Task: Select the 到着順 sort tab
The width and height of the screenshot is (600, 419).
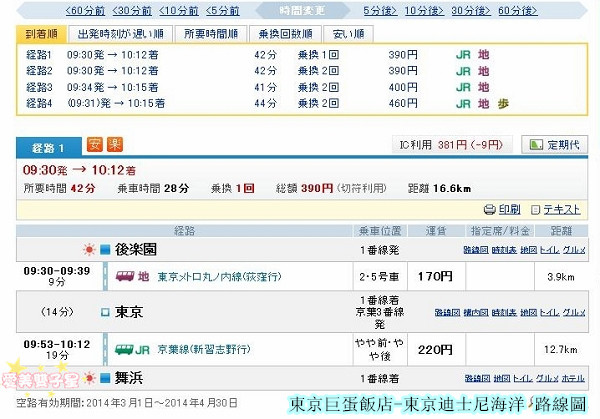Action: click(x=41, y=34)
